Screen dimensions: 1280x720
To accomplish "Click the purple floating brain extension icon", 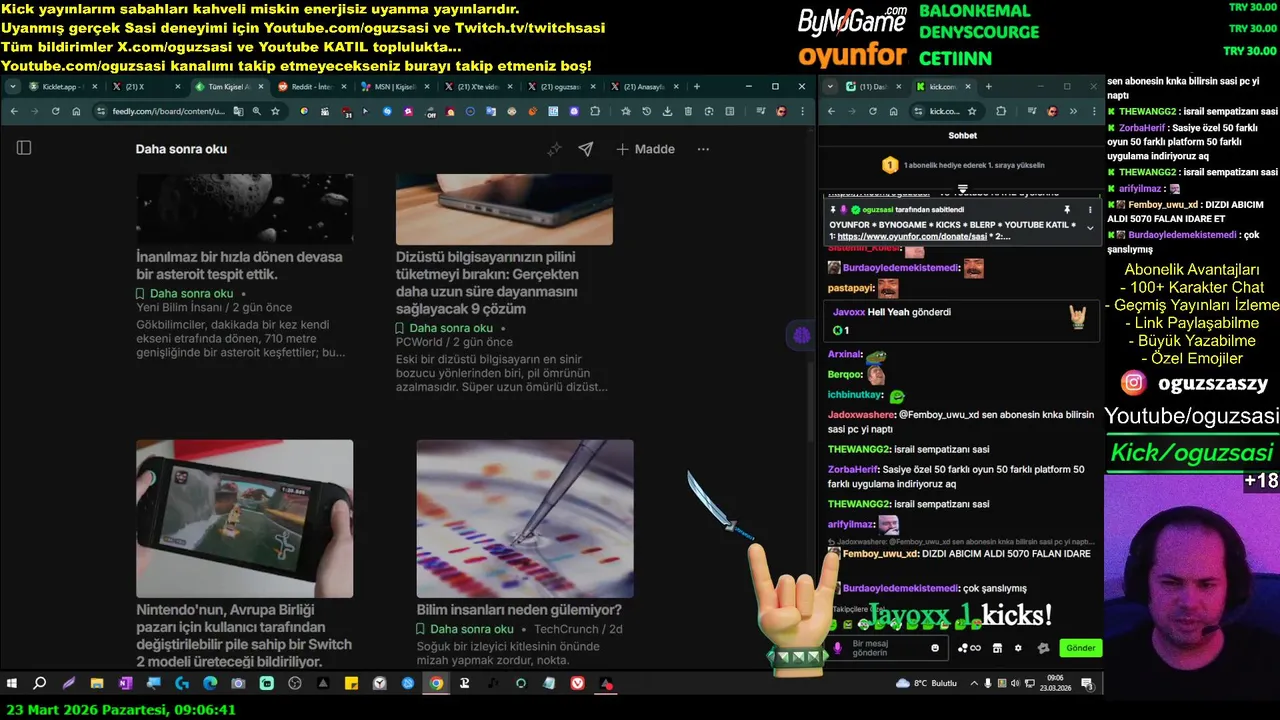I will [x=801, y=335].
